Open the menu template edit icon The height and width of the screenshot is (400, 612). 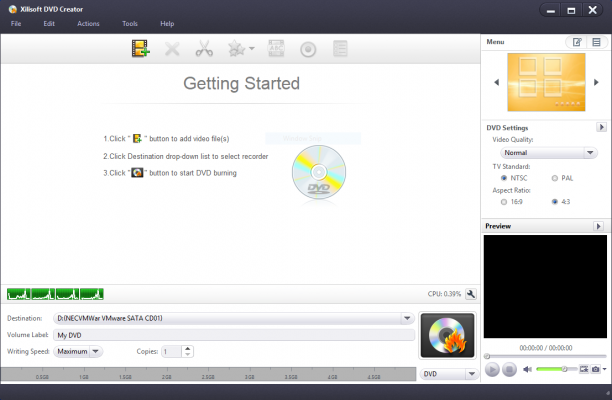point(577,42)
